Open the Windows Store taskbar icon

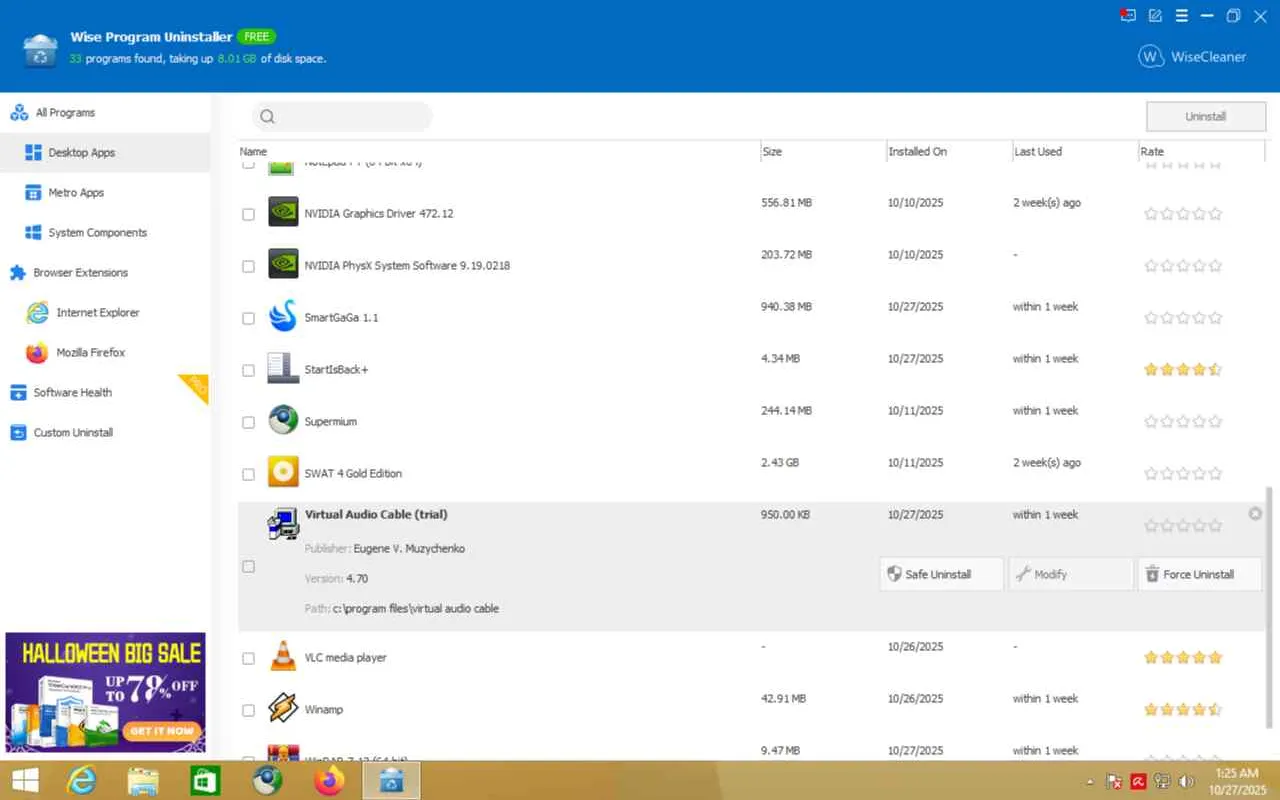[x=205, y=781]
